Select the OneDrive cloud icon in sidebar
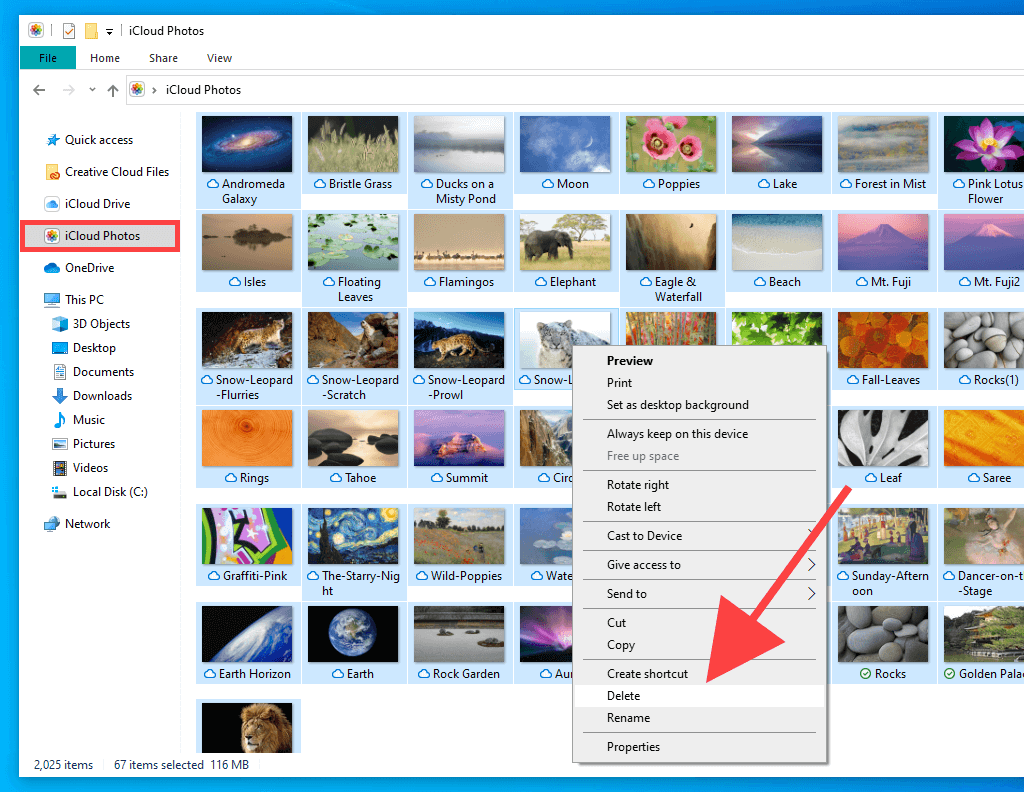The height and width of the screenshot is (792, 1024). 52,268
